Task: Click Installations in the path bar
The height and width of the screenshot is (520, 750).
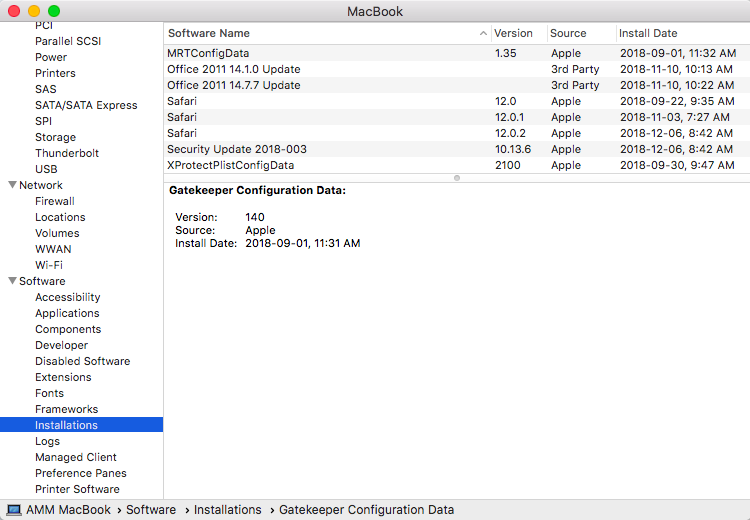Action: tap(228, 510)
